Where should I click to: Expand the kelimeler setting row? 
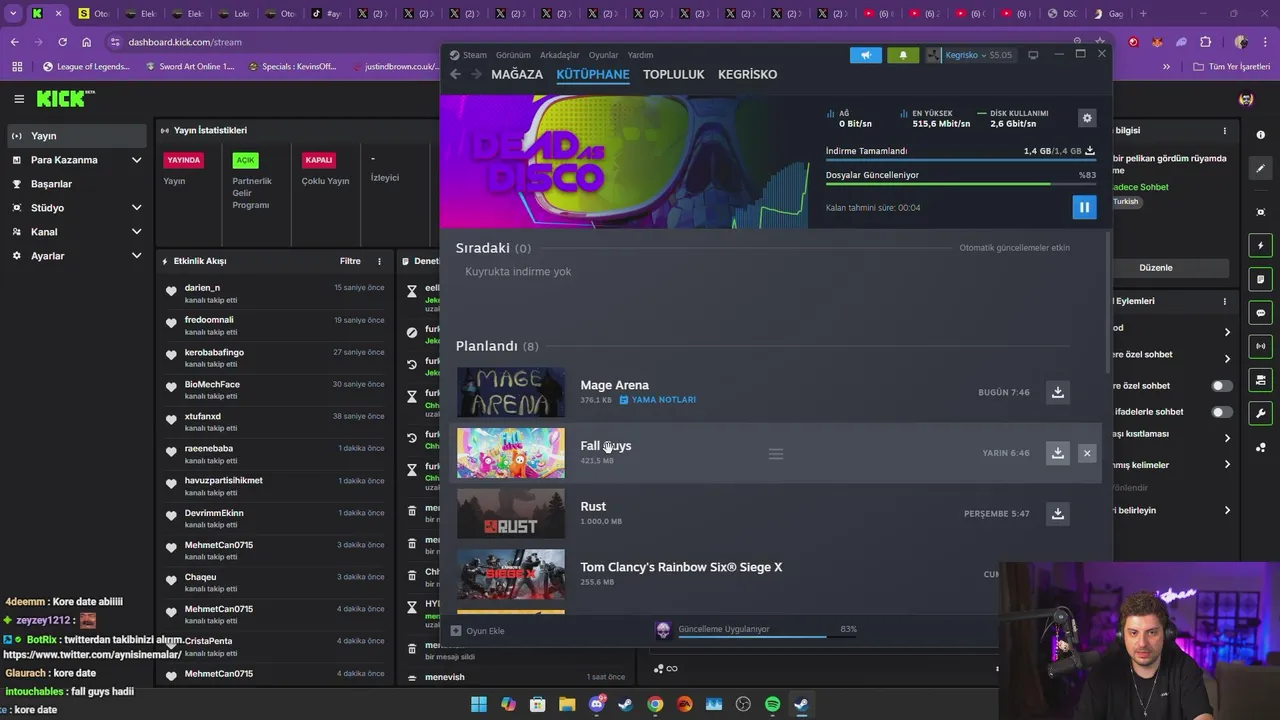point(1227,465)
